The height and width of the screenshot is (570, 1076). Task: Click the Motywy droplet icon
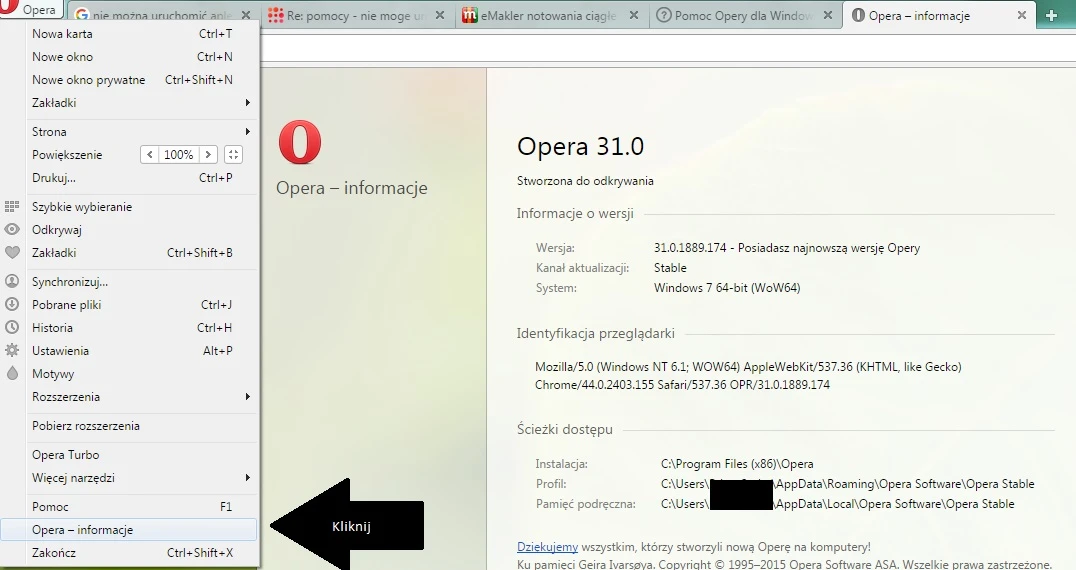pyautogui.click(x=12, y=374)
